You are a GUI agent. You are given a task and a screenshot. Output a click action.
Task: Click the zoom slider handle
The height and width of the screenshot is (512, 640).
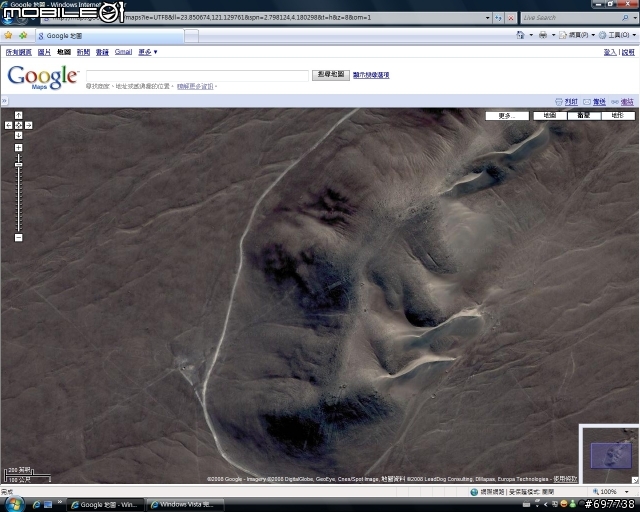(x=18, y=165)
